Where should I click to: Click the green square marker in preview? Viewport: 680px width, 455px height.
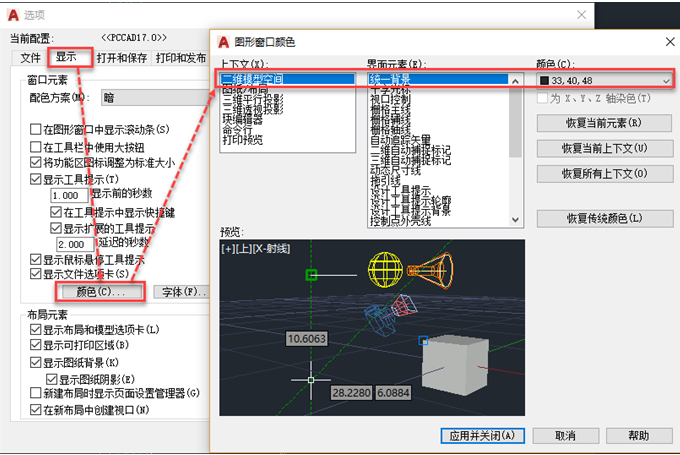click(313, 275)
